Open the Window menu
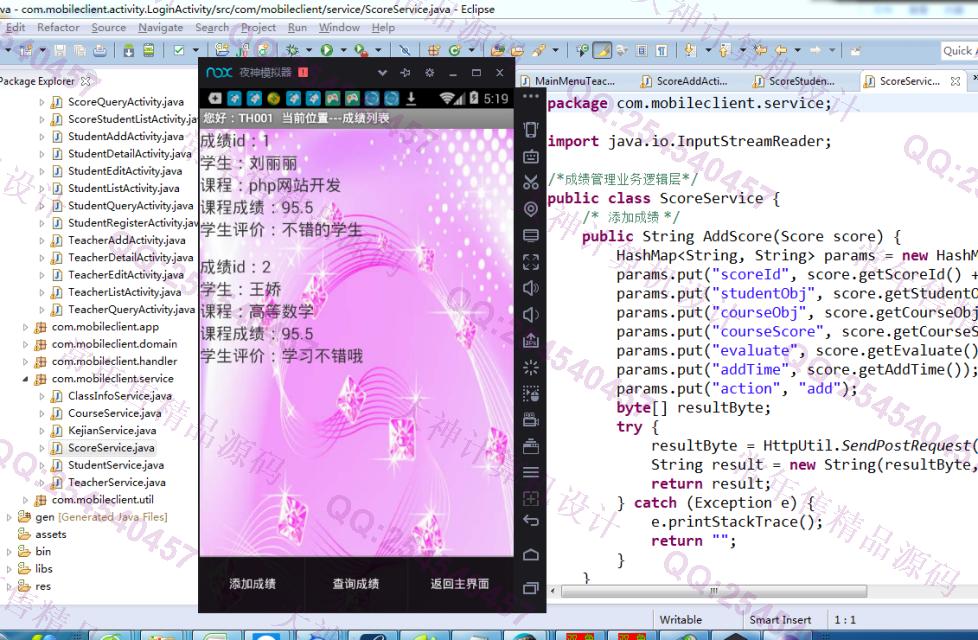 click(x=339, y=27)
